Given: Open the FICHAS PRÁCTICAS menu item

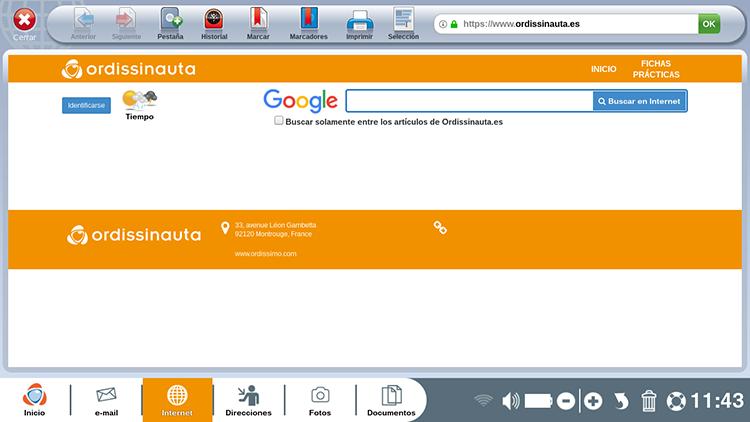Looking at the screenshot, I should pyautogui.click(x=656, y=69).
